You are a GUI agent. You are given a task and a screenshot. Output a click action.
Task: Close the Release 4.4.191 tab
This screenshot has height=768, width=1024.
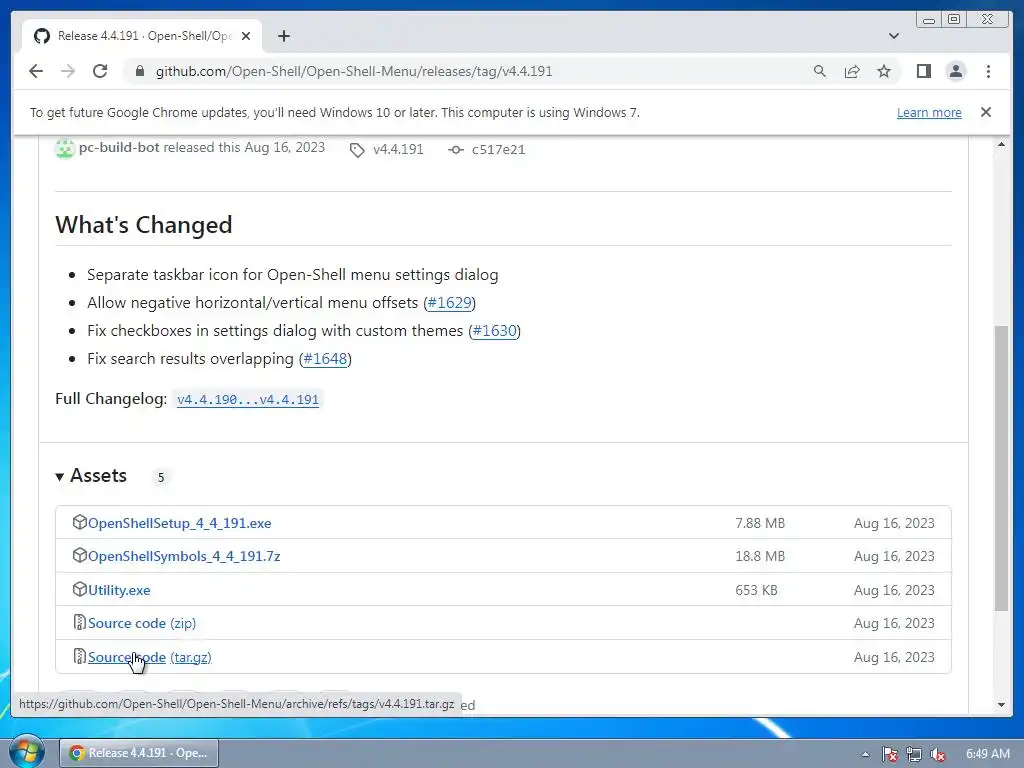tap(246, 36)
